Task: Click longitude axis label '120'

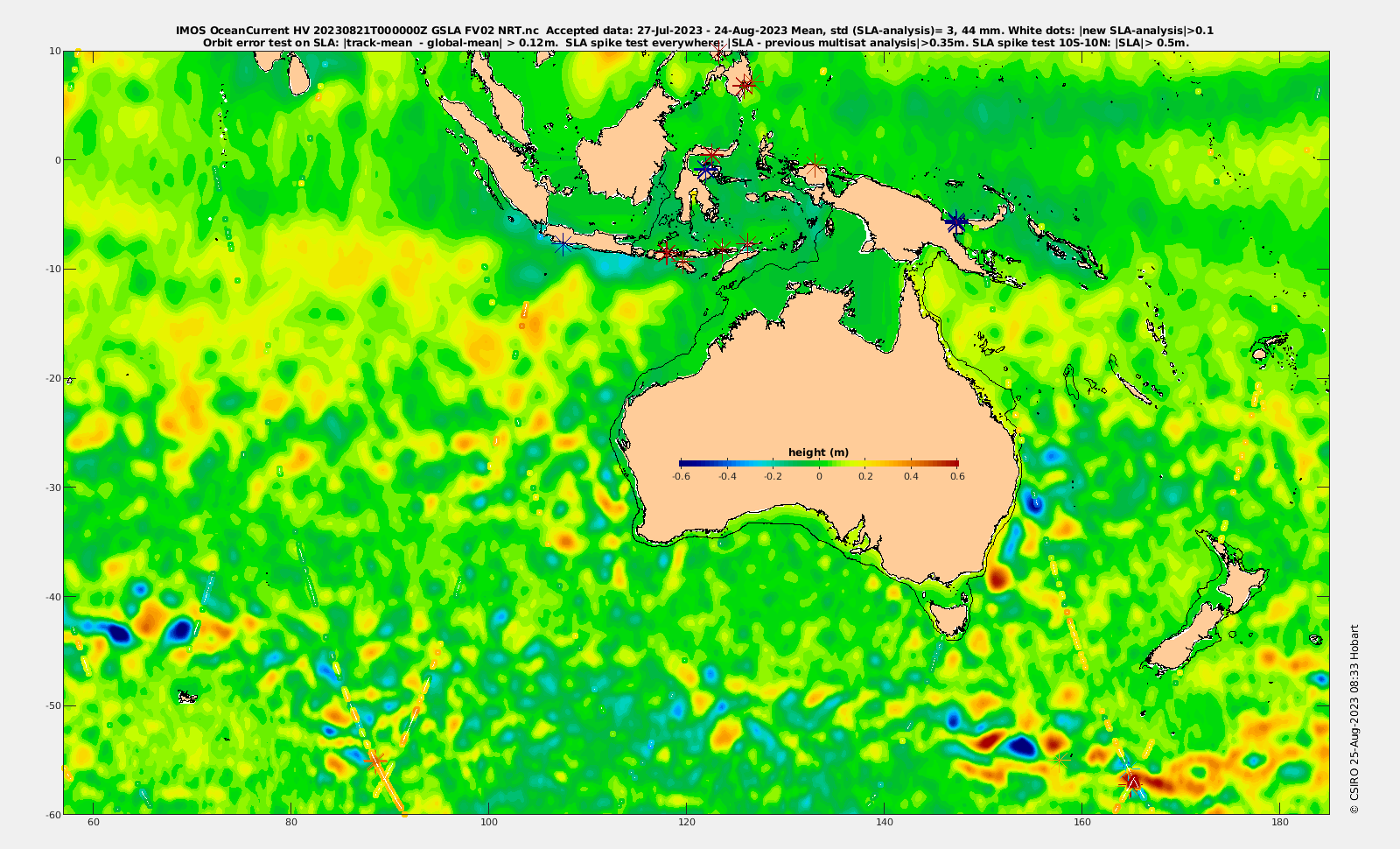Action: pyautogui.click(x=687, y=822)
